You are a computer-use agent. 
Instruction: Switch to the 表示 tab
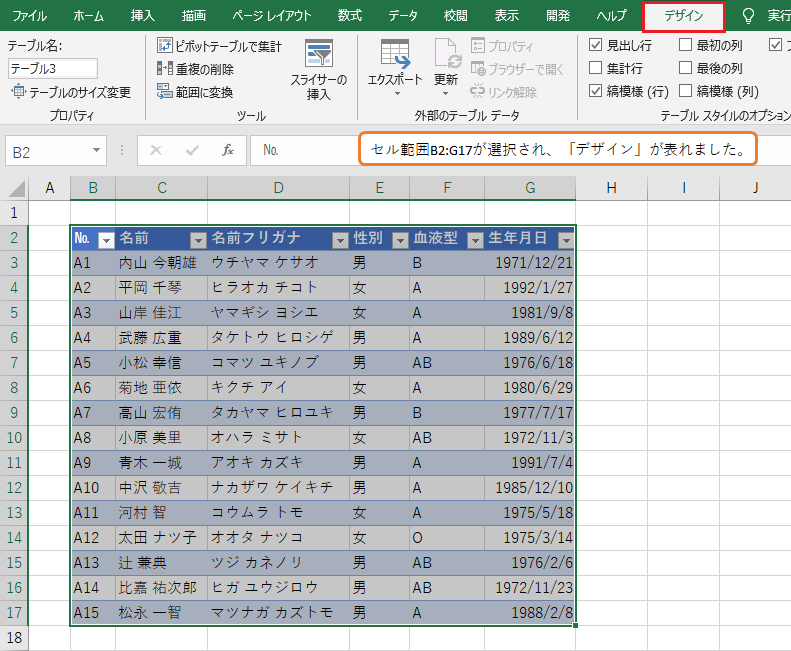pyautogui.click(x=506, y=16)
